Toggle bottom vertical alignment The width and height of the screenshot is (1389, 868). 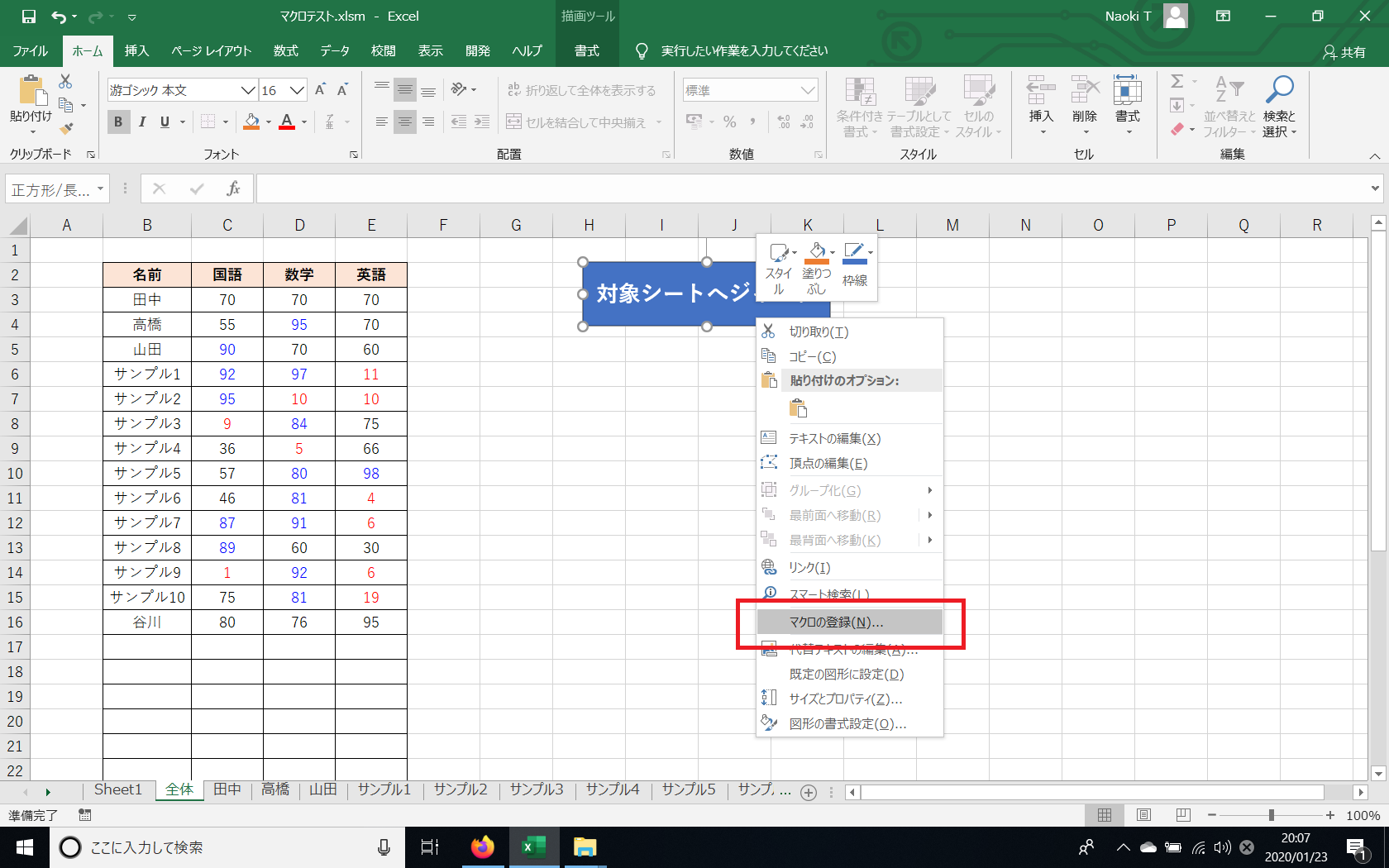[428, 89]
